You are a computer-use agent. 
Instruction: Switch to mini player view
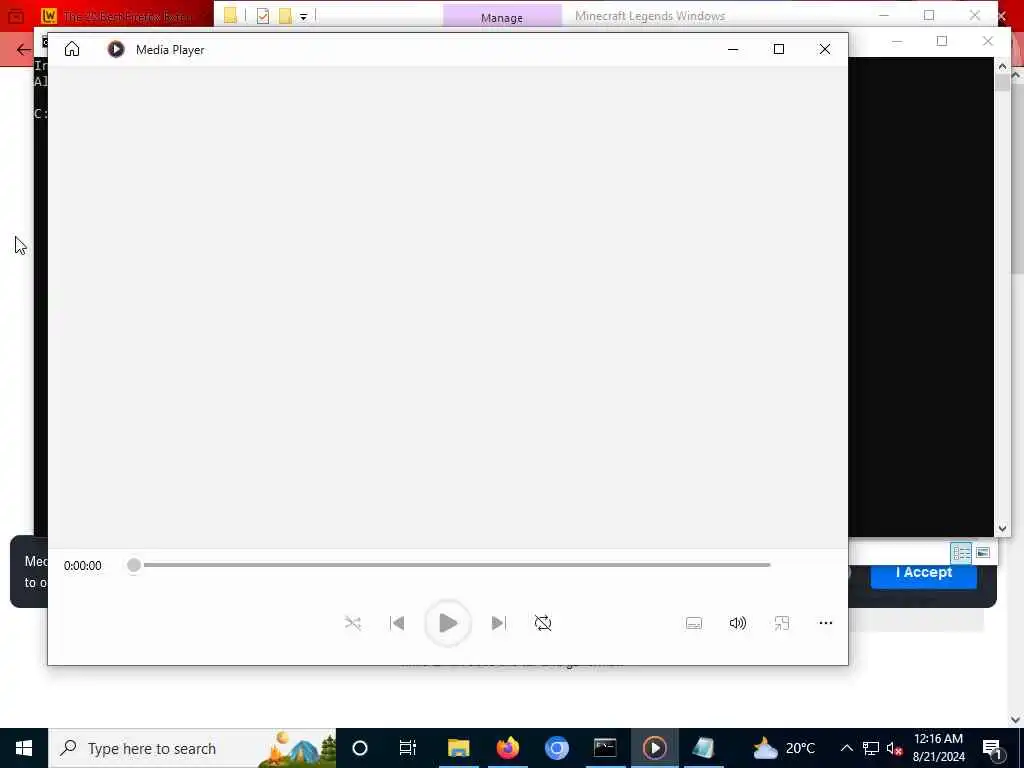[x=782, y=623]
